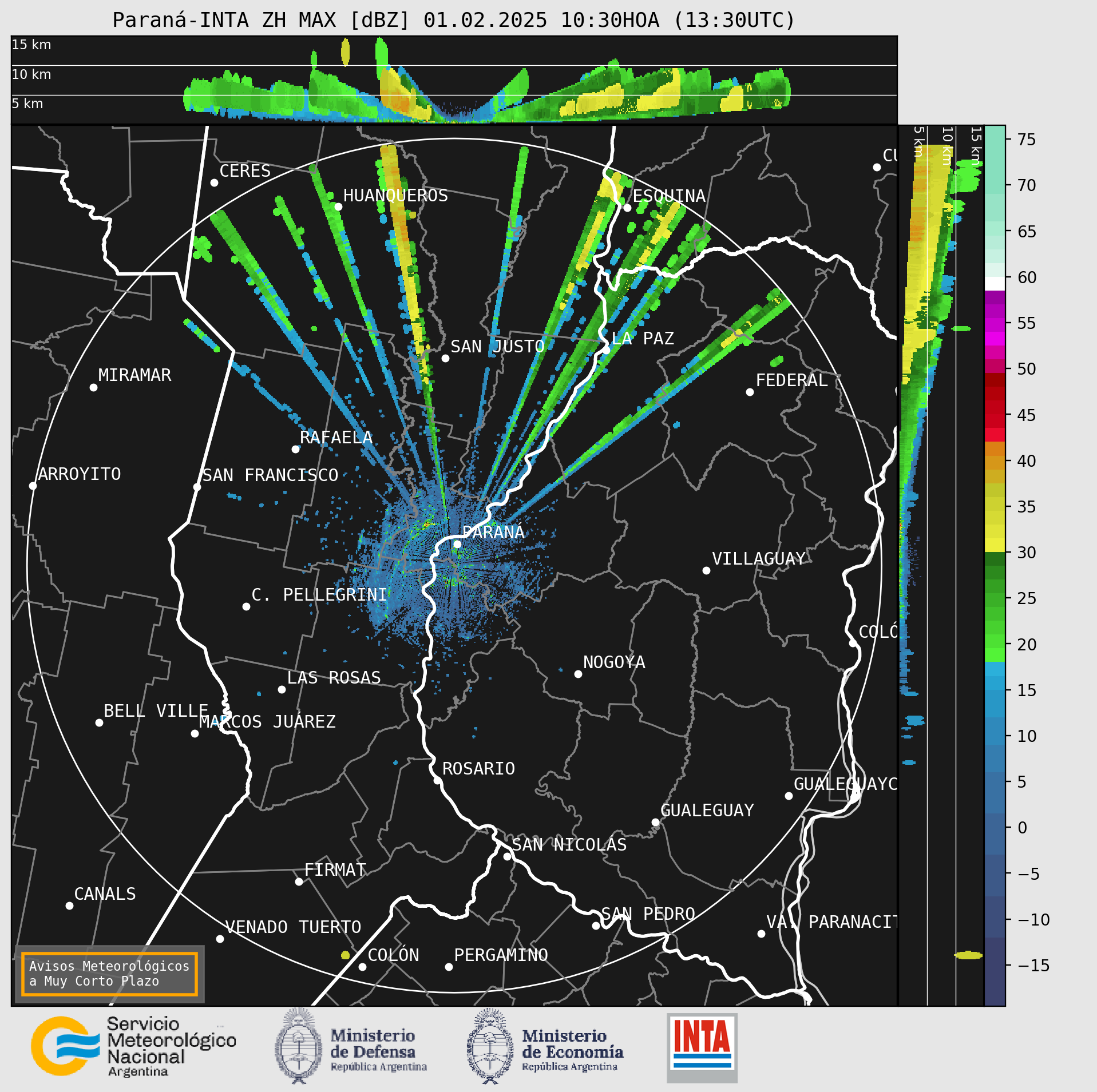Click the SAN PEDRO label

coord(648,914)
